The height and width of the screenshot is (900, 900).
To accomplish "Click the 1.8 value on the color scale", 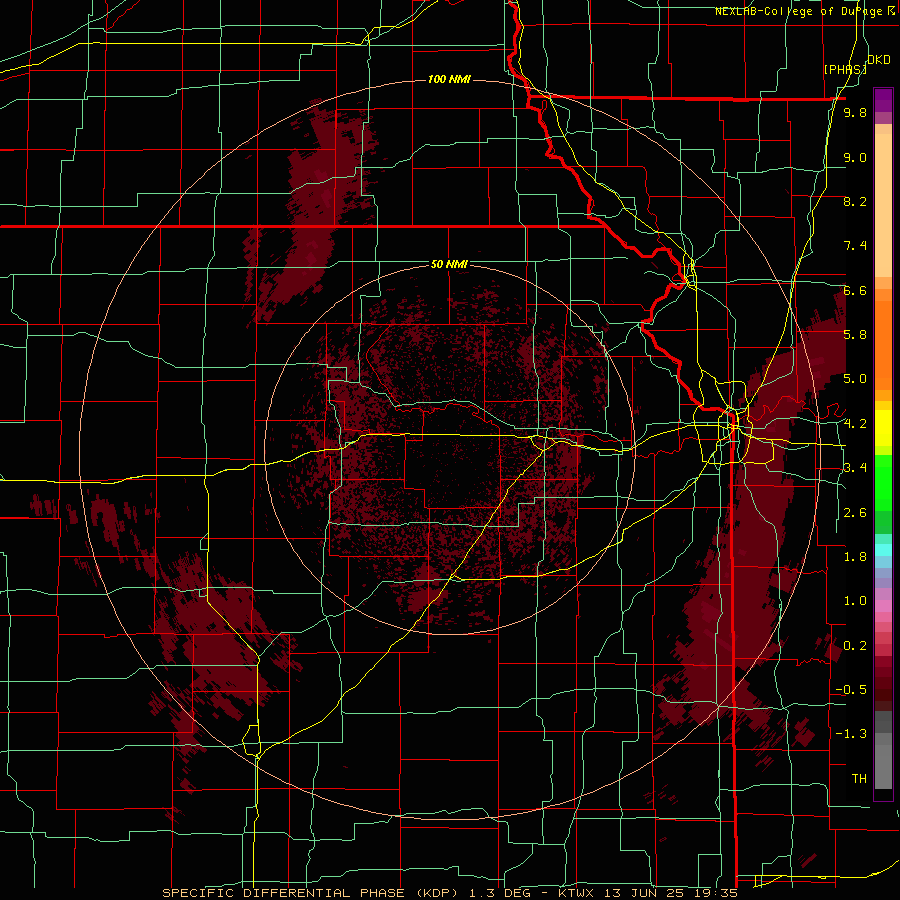I will (855, 557).
